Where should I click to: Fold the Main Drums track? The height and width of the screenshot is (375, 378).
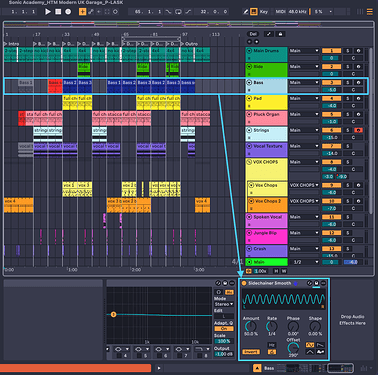click(x=249, y=51)
